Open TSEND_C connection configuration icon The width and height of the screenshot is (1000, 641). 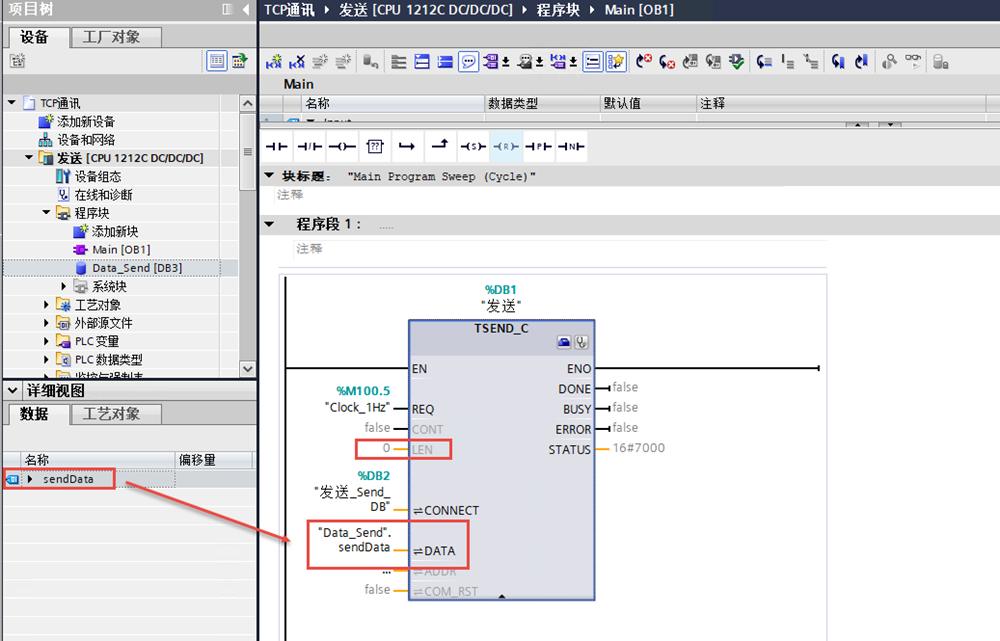click(564, 342)
